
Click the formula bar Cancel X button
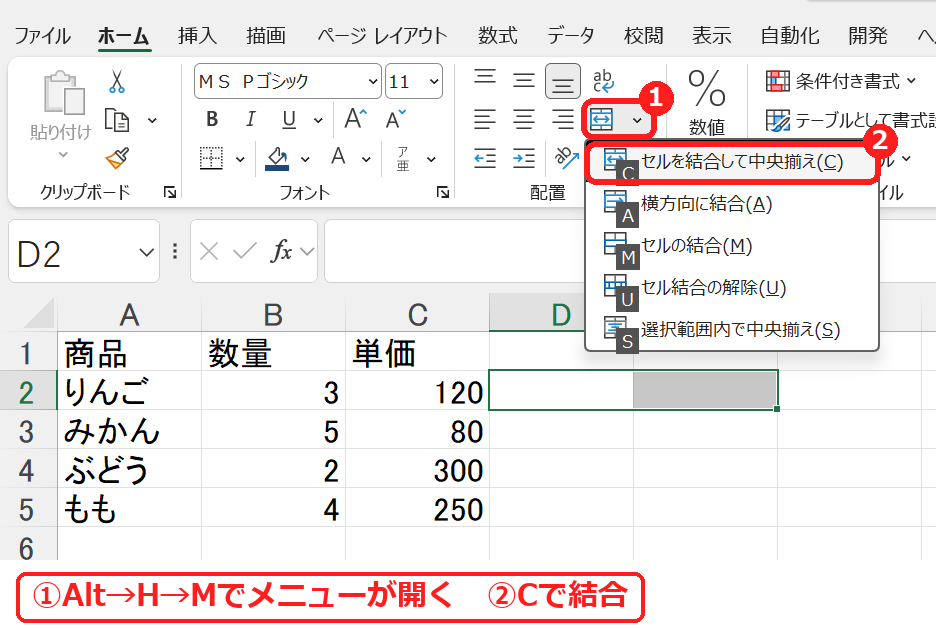[209, 251]
